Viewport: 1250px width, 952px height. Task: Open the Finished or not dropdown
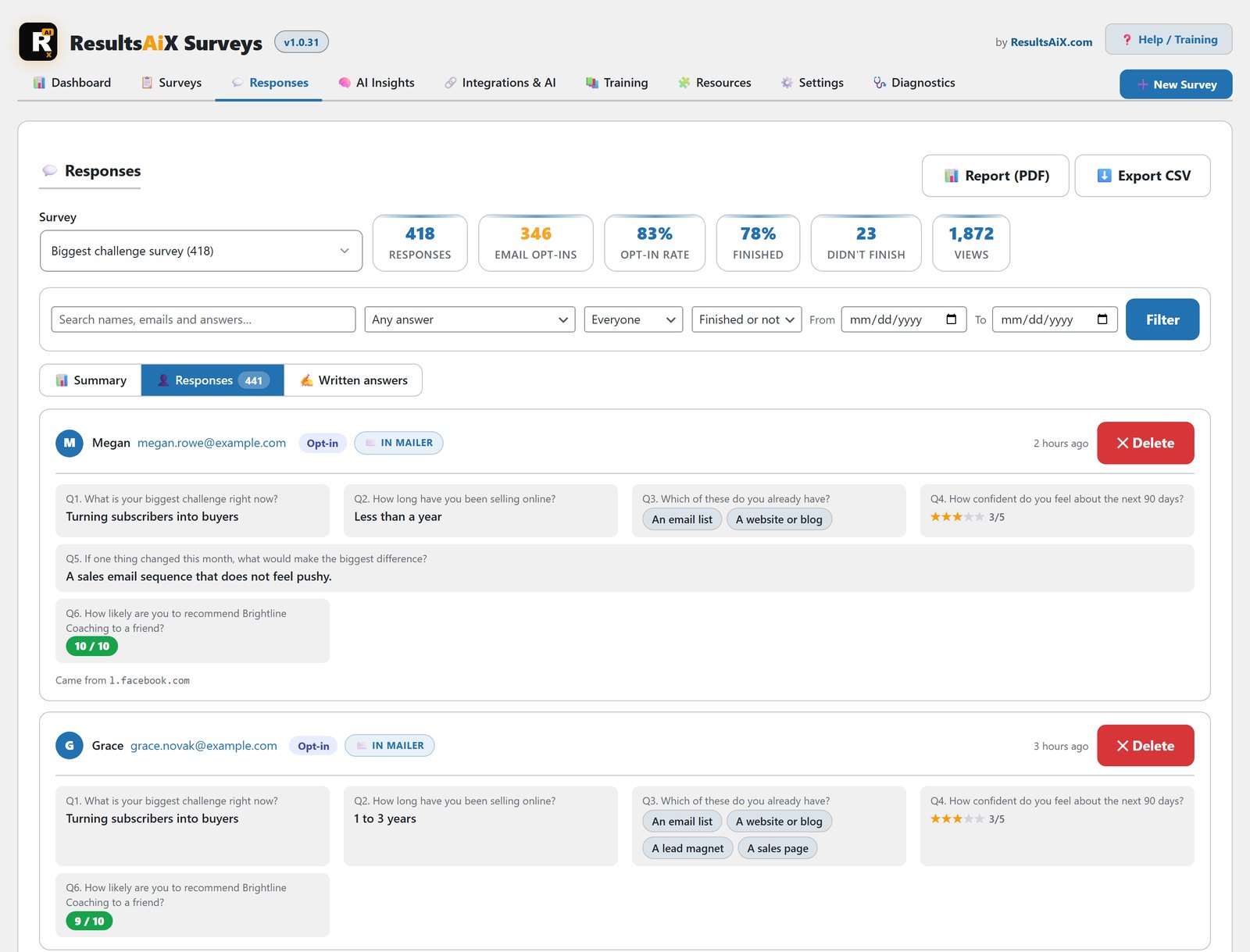point(747,319)
